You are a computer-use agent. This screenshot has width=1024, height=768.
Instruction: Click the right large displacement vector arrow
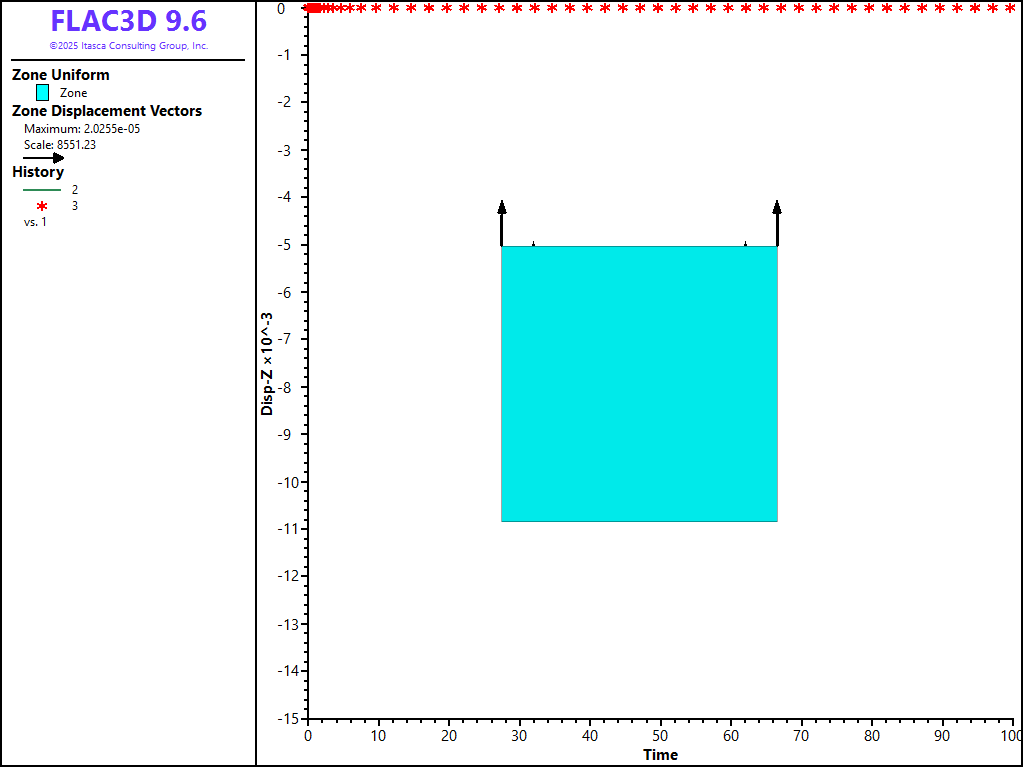tap(777, 222)
